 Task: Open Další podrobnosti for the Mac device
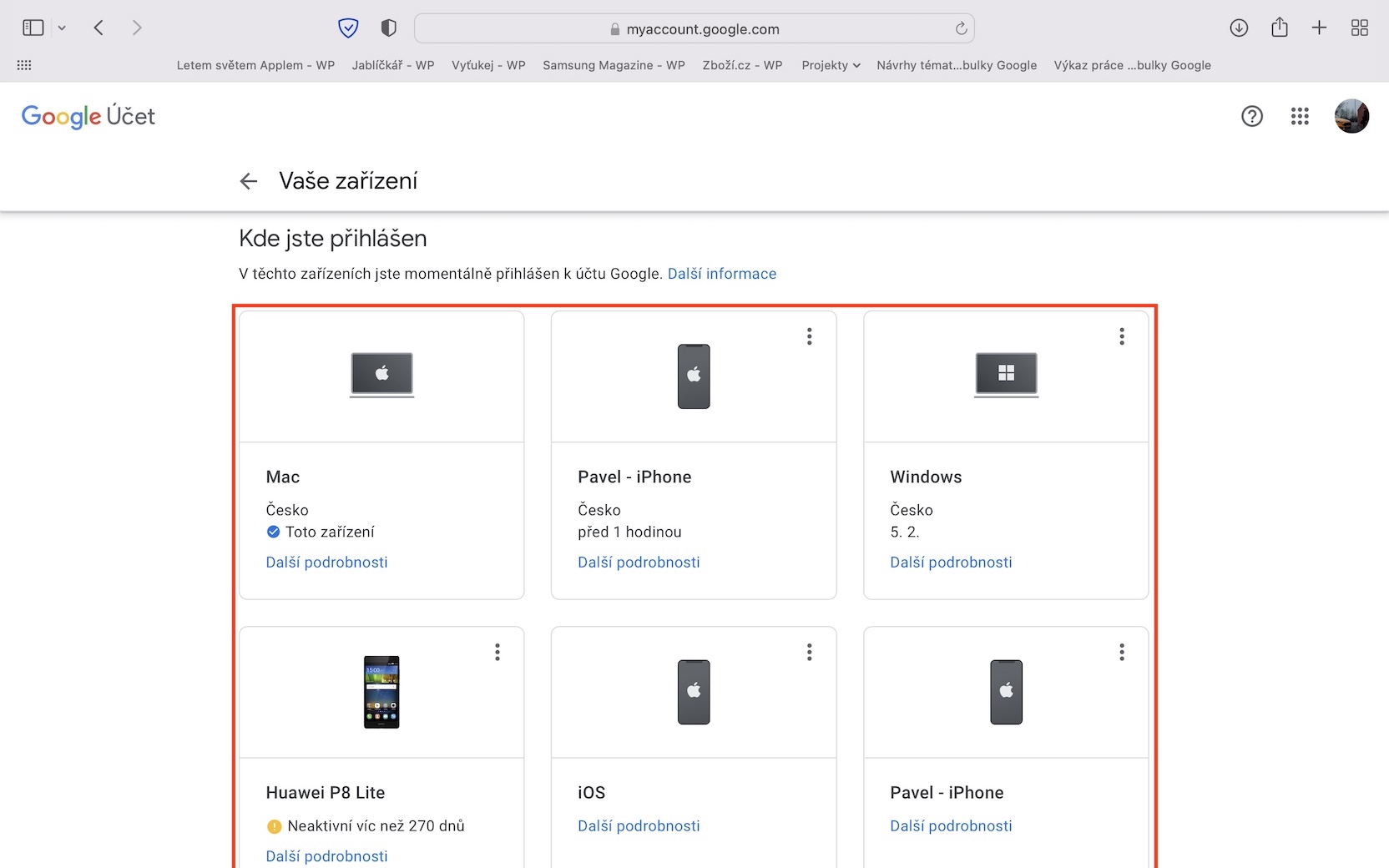(327, 563)
